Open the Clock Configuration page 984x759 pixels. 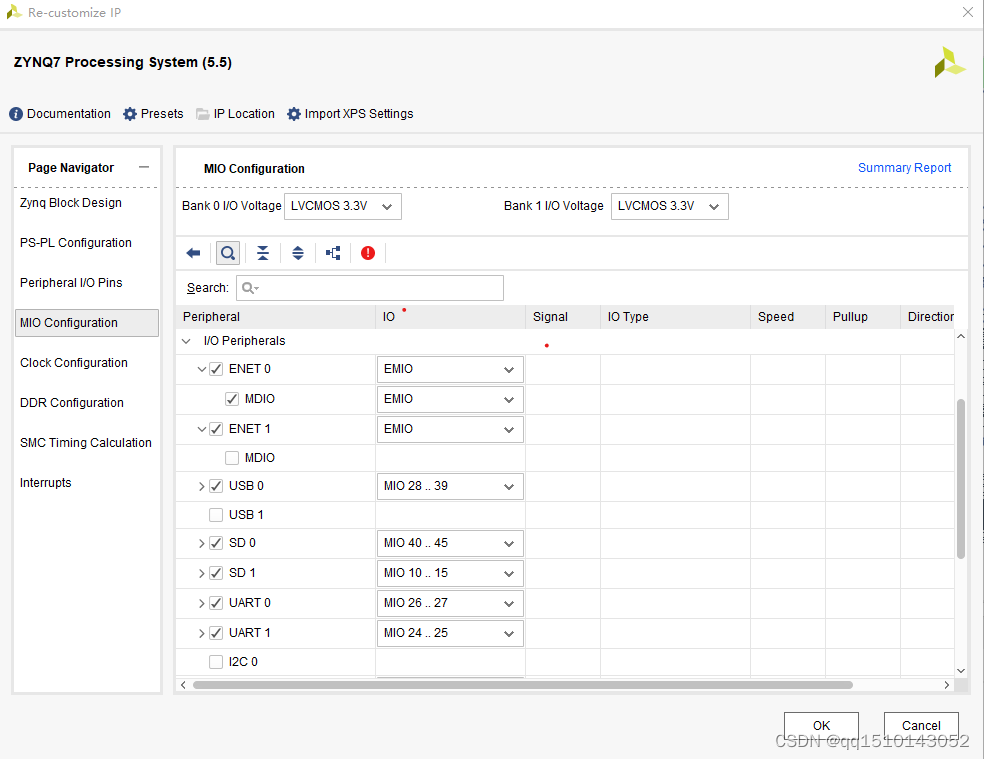[73, 363]
